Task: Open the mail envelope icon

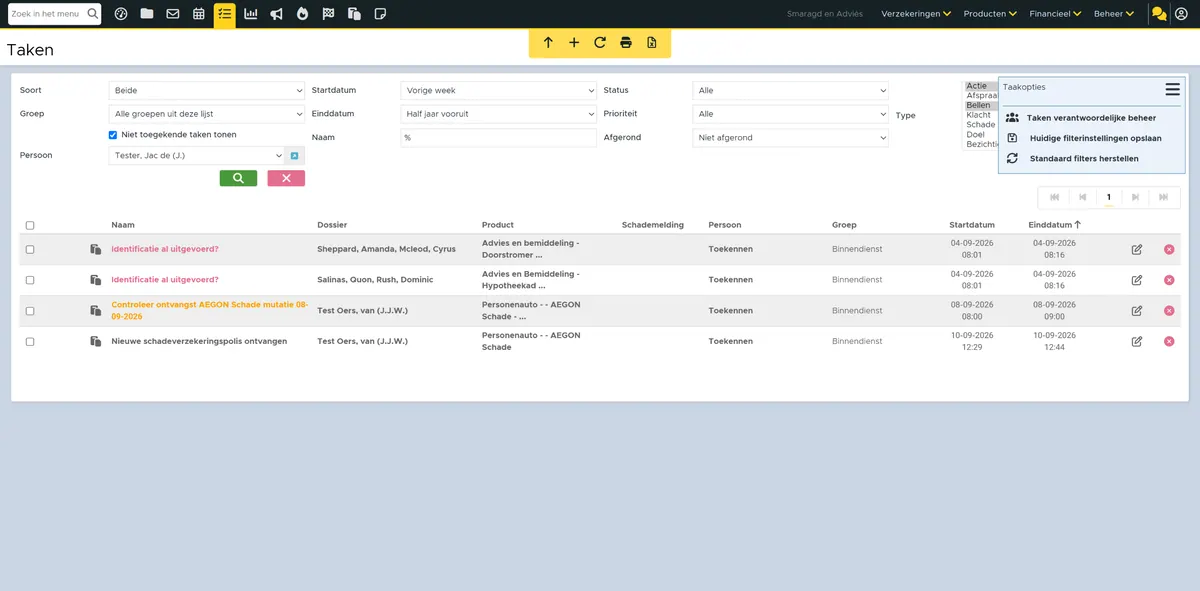Action: coord(173,14)
